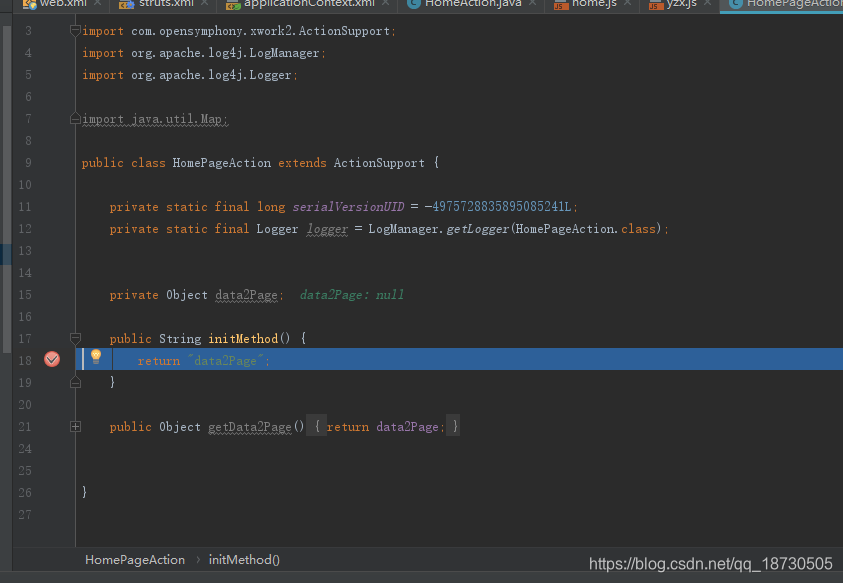The width and height of the screenshot is (843, 583).
Task: Click the logger variable on line 12
Action: pyautogui.click(x=327, y=229)
